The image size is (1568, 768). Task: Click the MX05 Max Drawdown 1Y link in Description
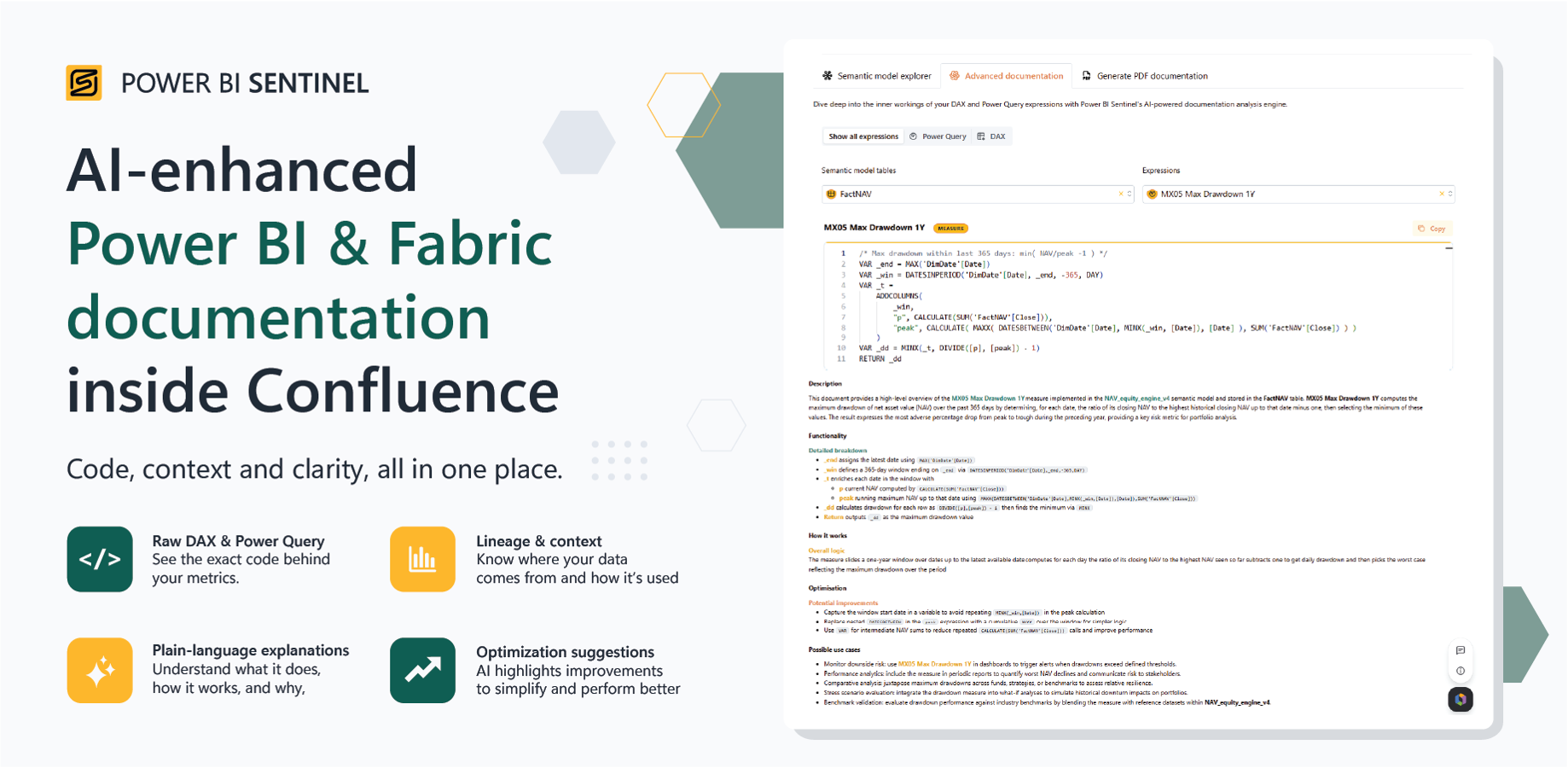coord(988,399)
